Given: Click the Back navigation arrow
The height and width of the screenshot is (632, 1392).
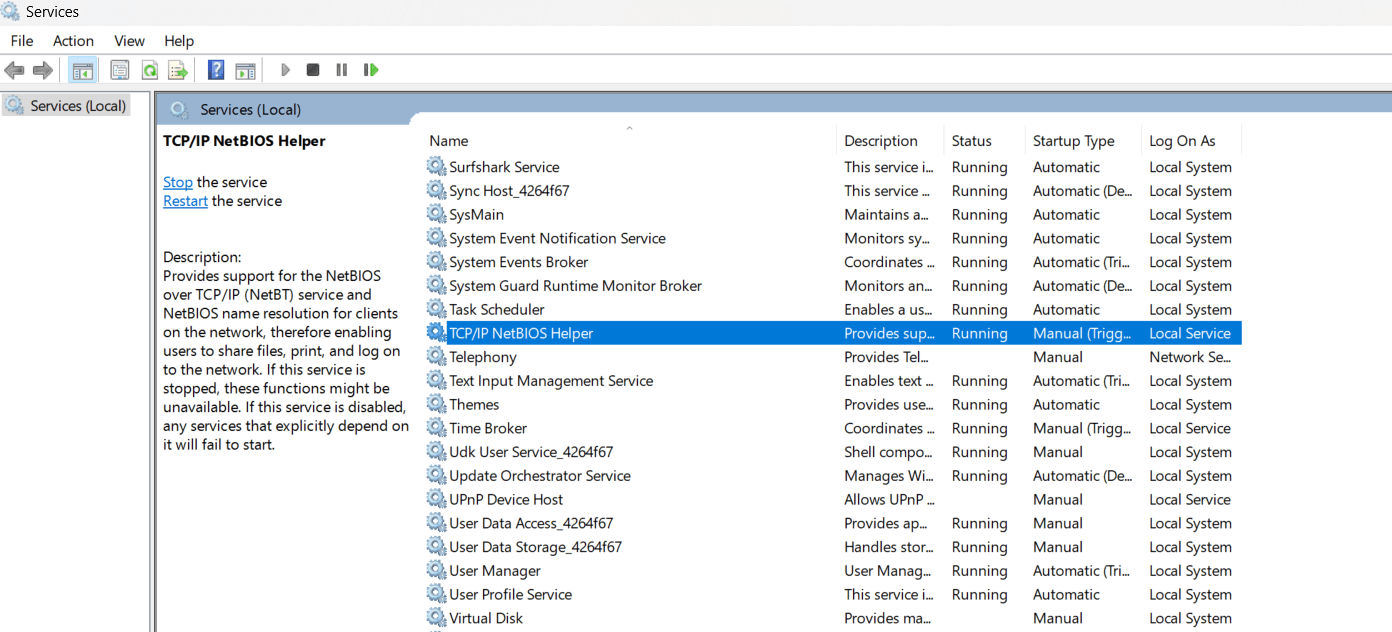Looking at the screenshot, I should (14, 69).
